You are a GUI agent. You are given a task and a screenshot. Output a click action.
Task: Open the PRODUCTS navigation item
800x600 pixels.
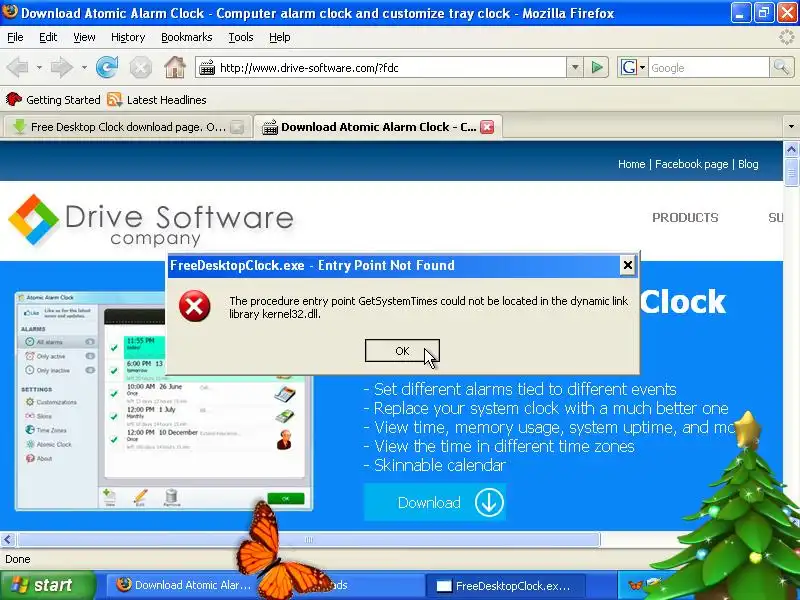point(685,217)
